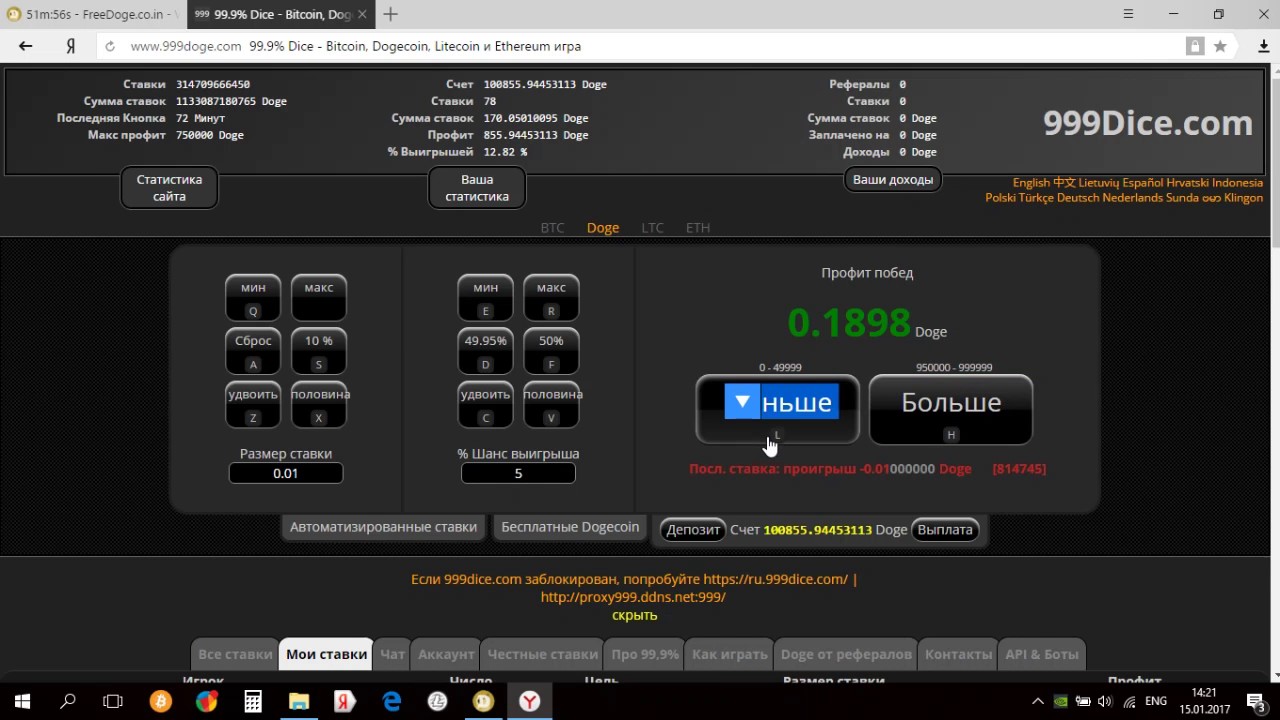Go back with the browser back arrow

tap(26, 46)
